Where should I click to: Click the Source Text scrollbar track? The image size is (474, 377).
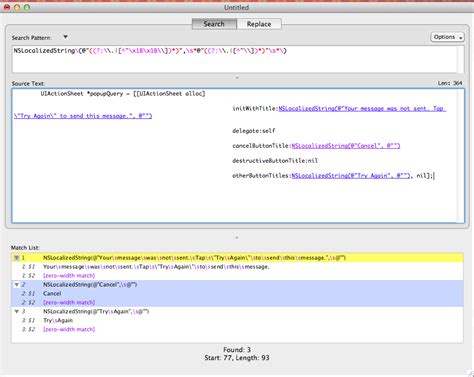(x=460, y=156)
